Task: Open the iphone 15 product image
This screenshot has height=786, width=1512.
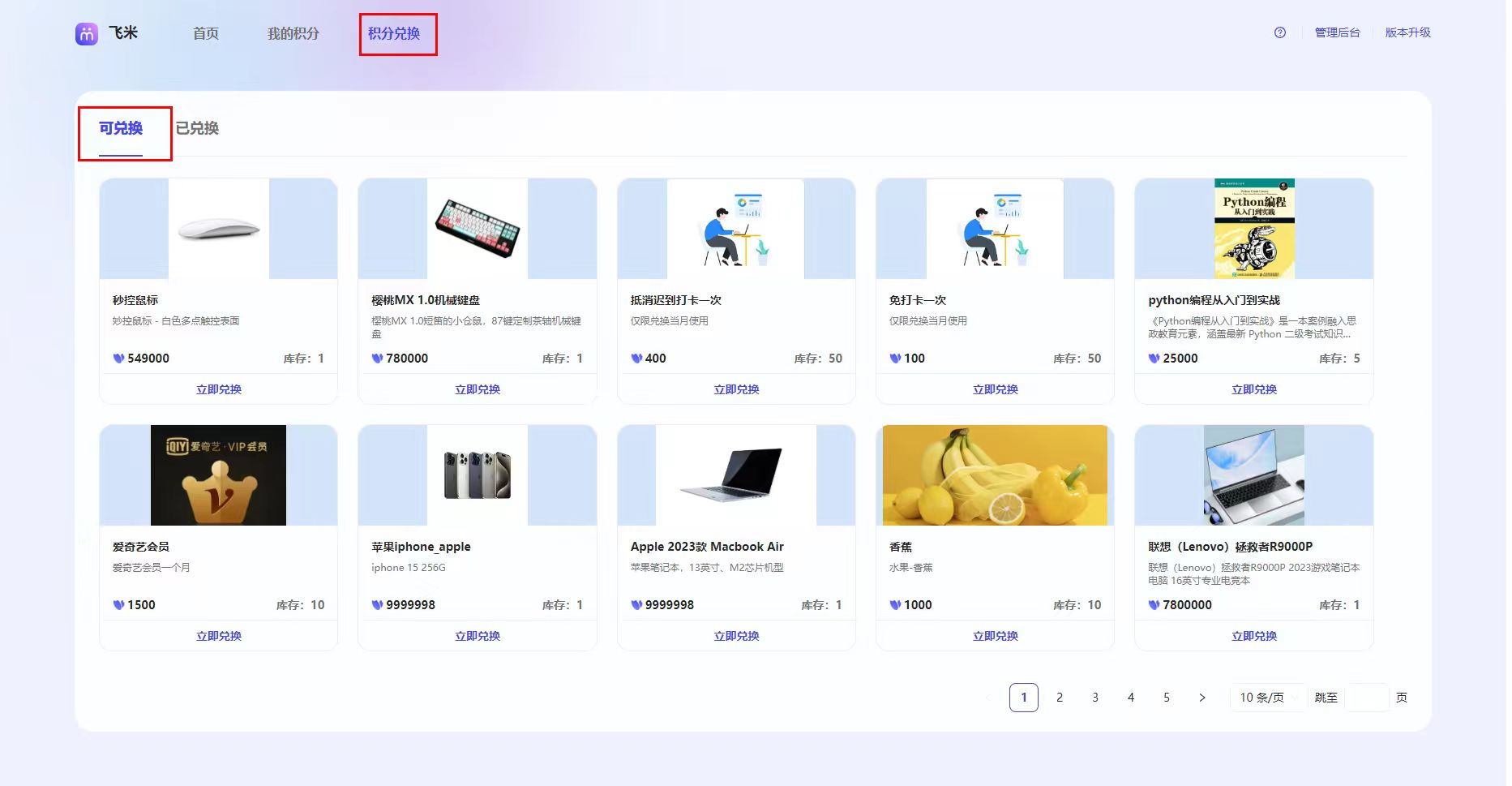Action: tap(478, 475)
